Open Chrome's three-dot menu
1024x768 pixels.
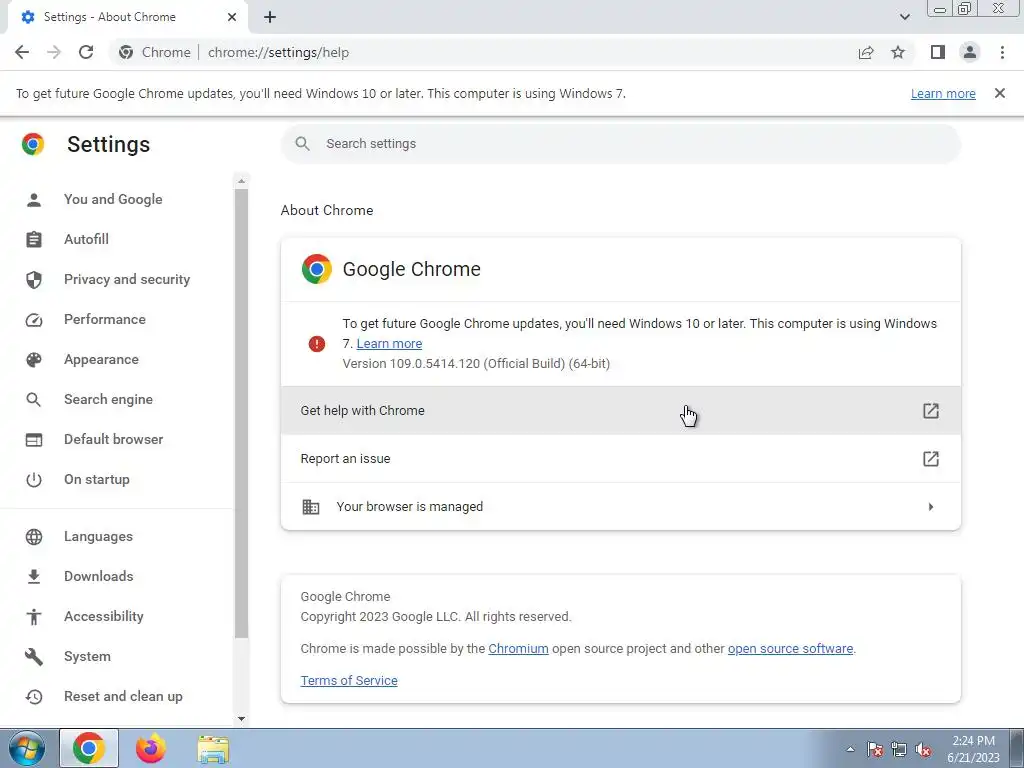tap(1002, 52)
